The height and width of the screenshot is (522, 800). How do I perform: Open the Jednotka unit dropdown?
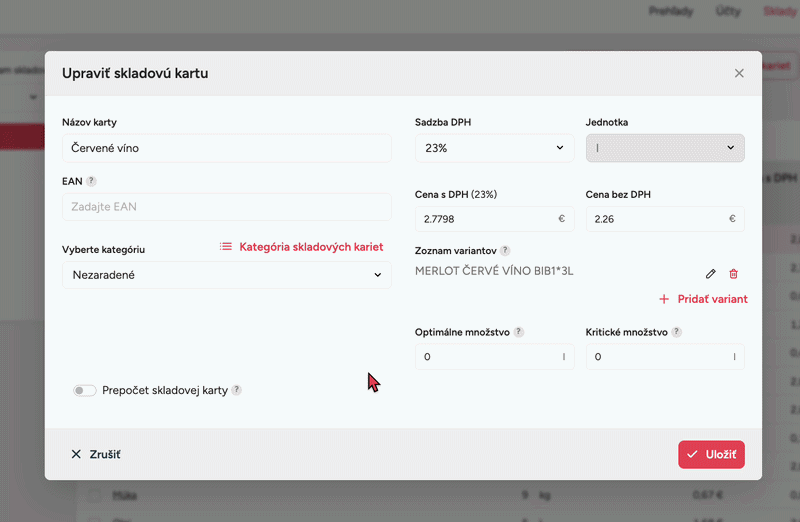665,148
